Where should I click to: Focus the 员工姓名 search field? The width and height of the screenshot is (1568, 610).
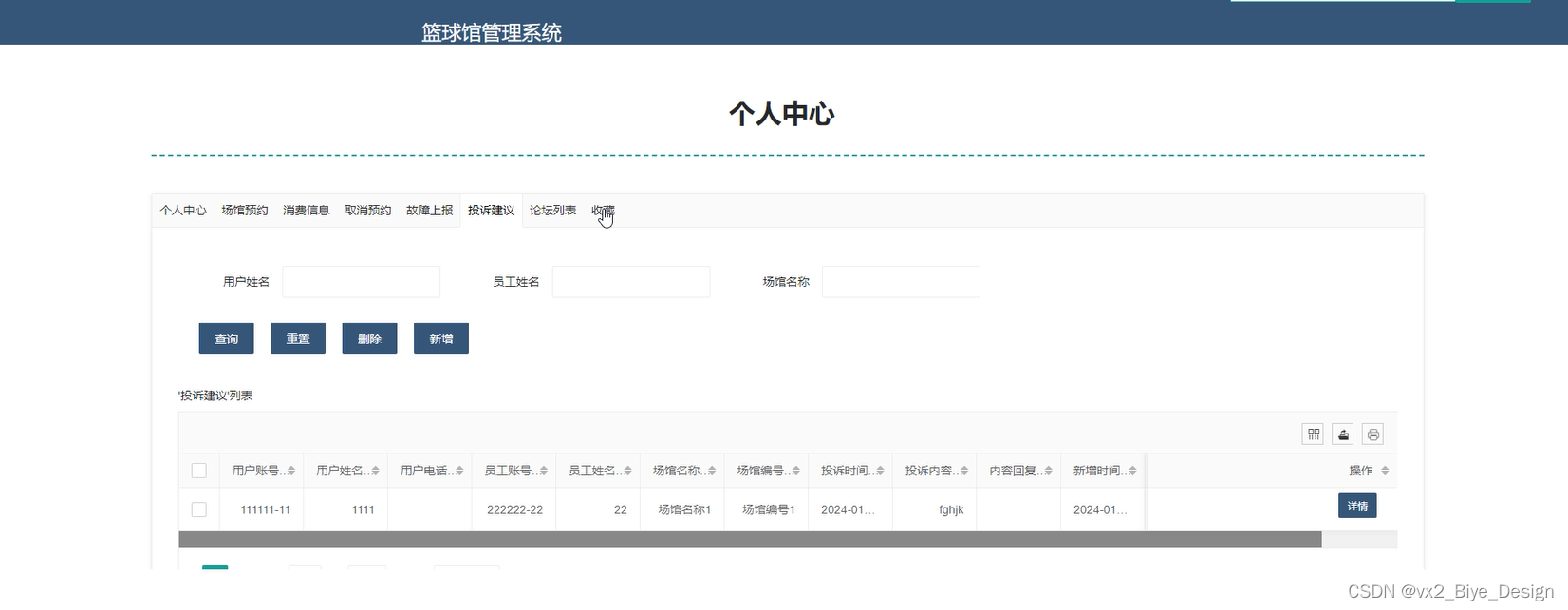tap(631, 282)
